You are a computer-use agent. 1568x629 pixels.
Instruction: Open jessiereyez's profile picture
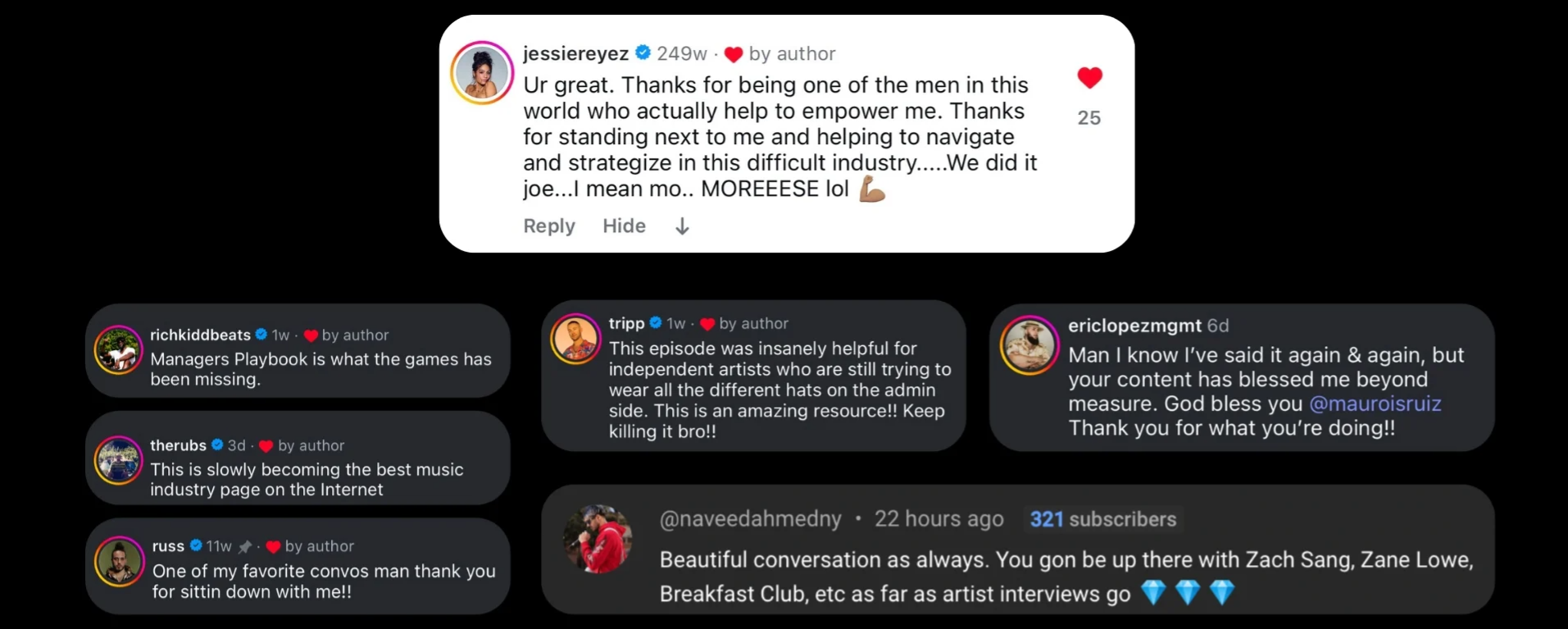point(482,73)
